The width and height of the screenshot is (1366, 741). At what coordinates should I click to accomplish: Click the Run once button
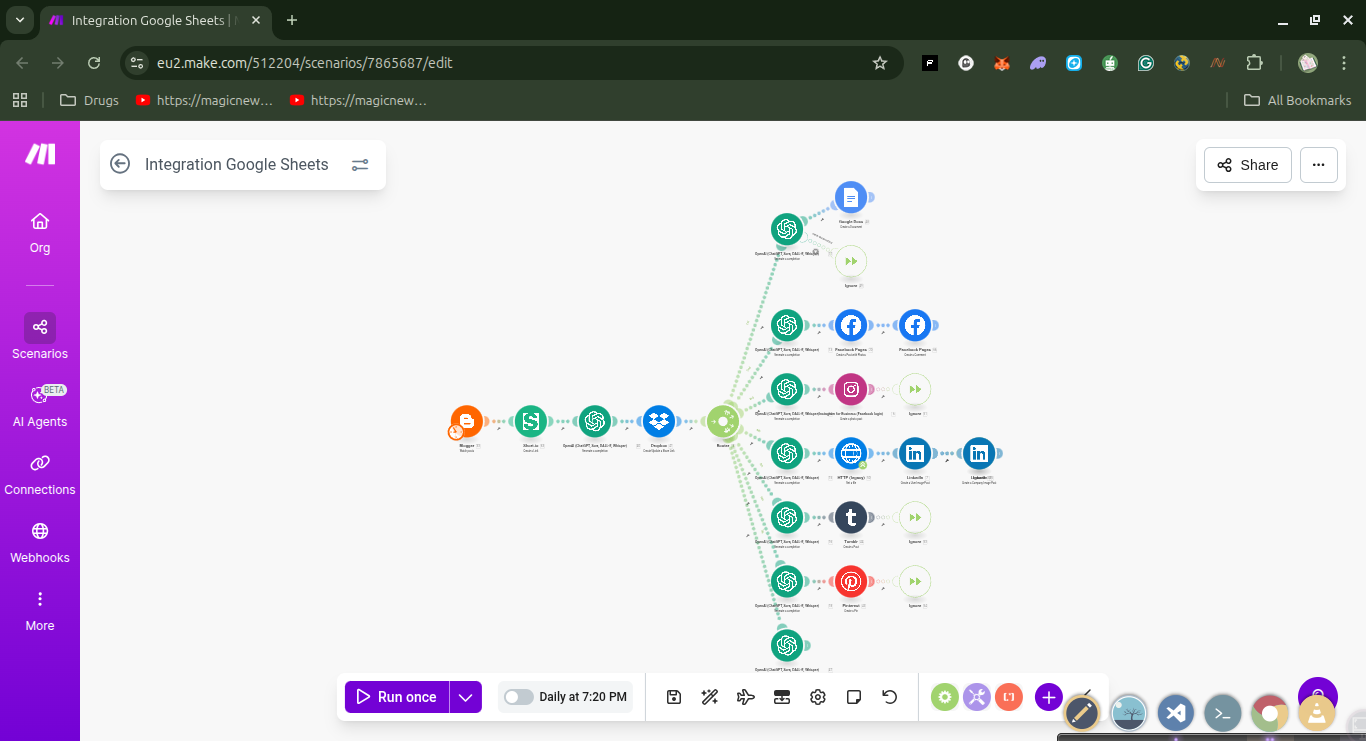[397, 697]
